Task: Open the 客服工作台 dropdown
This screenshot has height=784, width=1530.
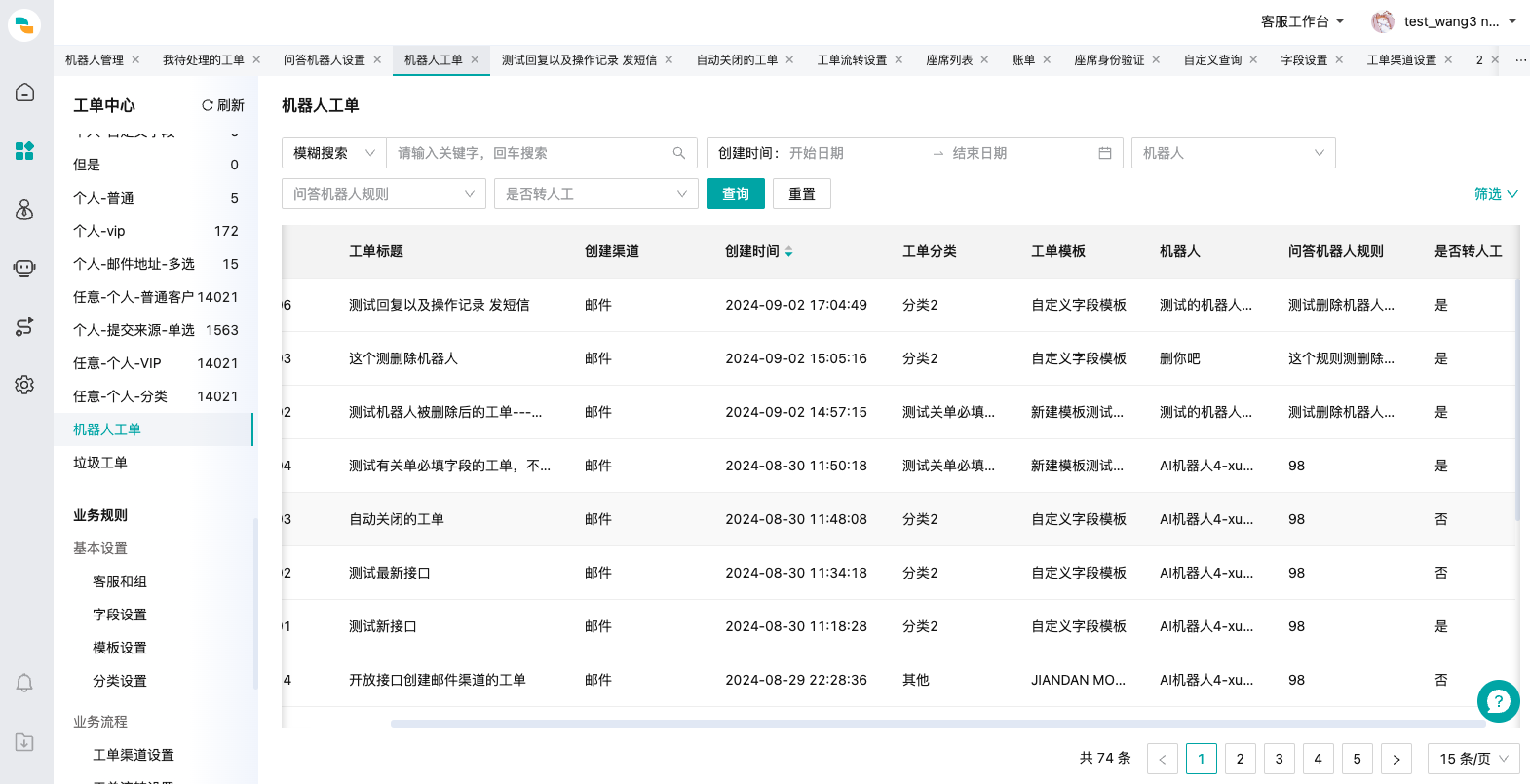Action: pos(1302,21)
